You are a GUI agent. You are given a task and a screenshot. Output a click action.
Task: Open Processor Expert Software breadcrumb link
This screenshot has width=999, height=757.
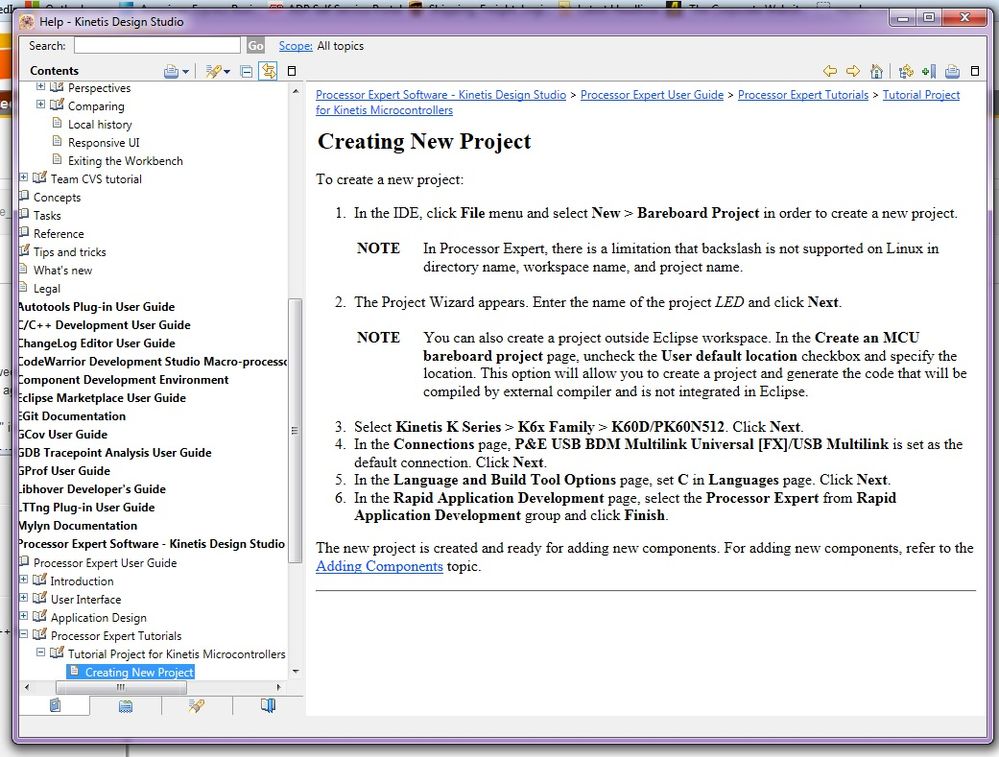(x=441, y=95)
